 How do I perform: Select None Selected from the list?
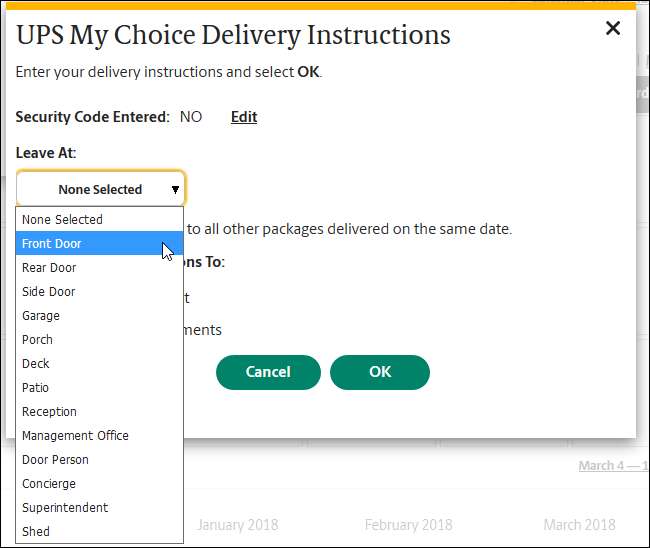[x=63, y=219]
